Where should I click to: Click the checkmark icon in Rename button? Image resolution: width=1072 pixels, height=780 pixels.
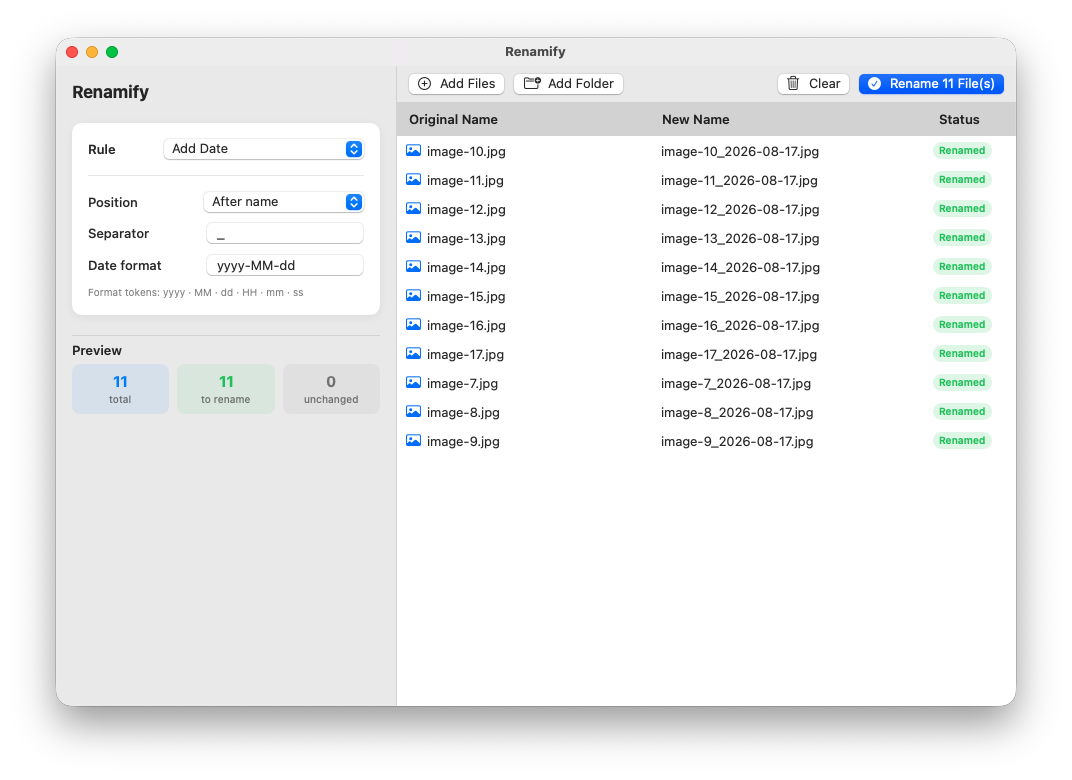(x=874, y=84)
